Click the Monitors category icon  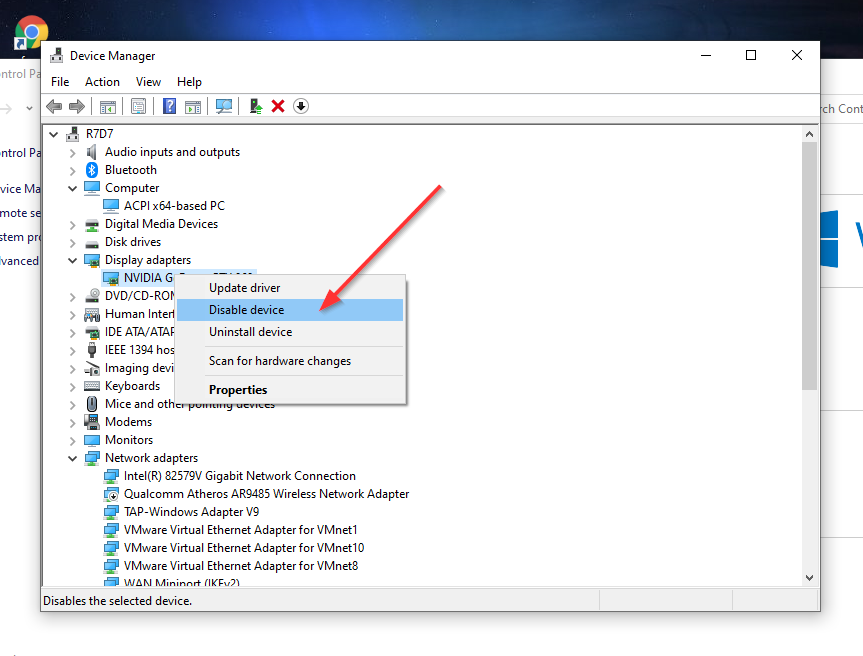pyautogui.click(x=92, y=440)
